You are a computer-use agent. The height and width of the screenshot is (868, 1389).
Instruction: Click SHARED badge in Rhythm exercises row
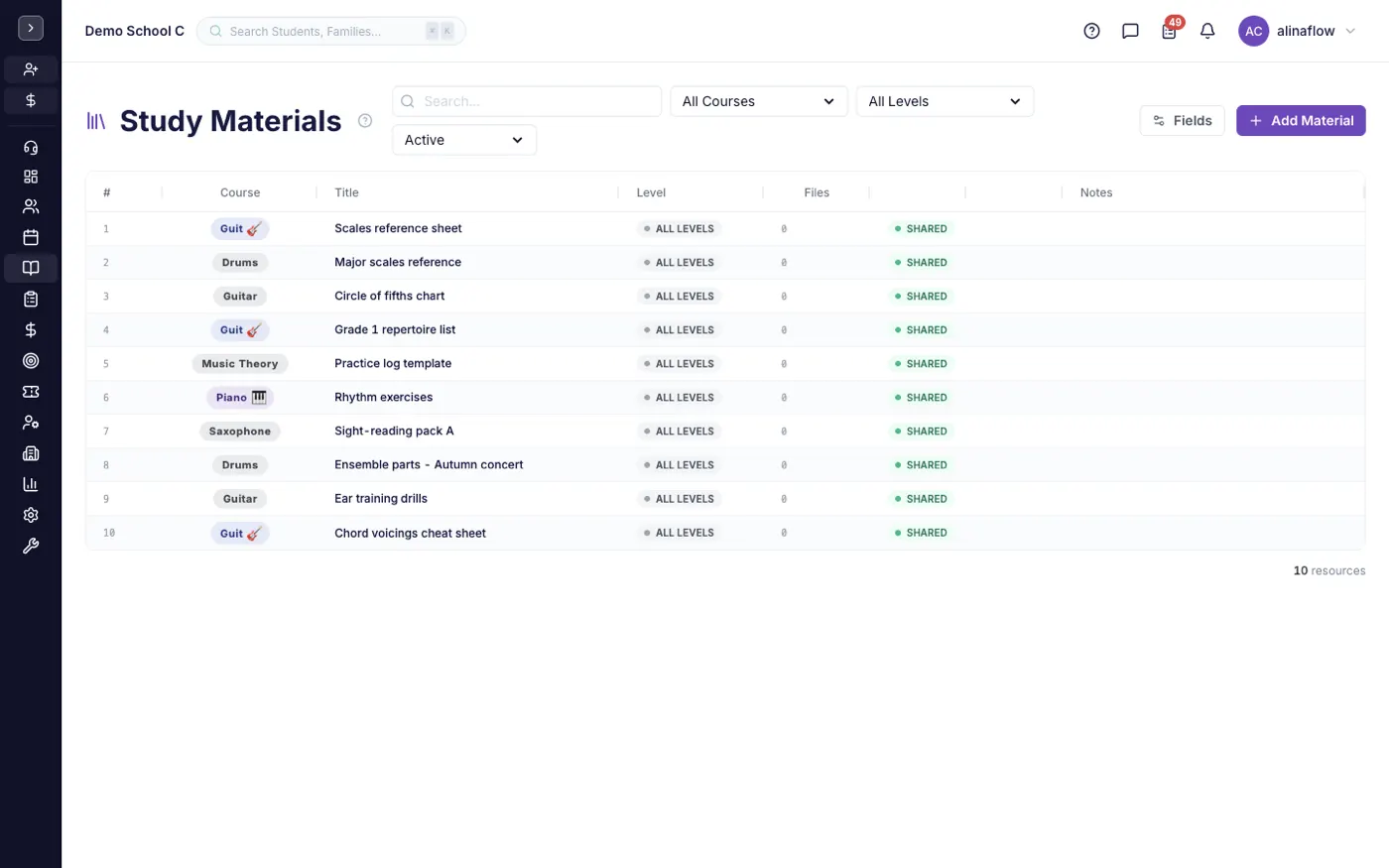[921, 397]
